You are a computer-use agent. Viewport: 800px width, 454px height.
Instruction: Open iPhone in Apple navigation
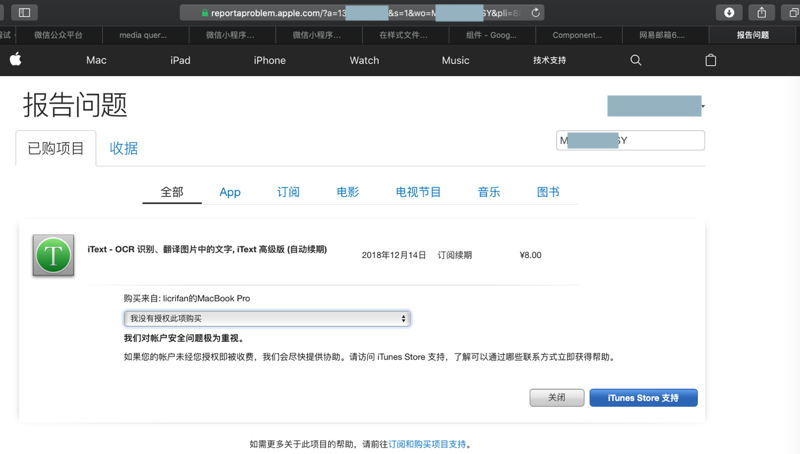click(269, 60)
